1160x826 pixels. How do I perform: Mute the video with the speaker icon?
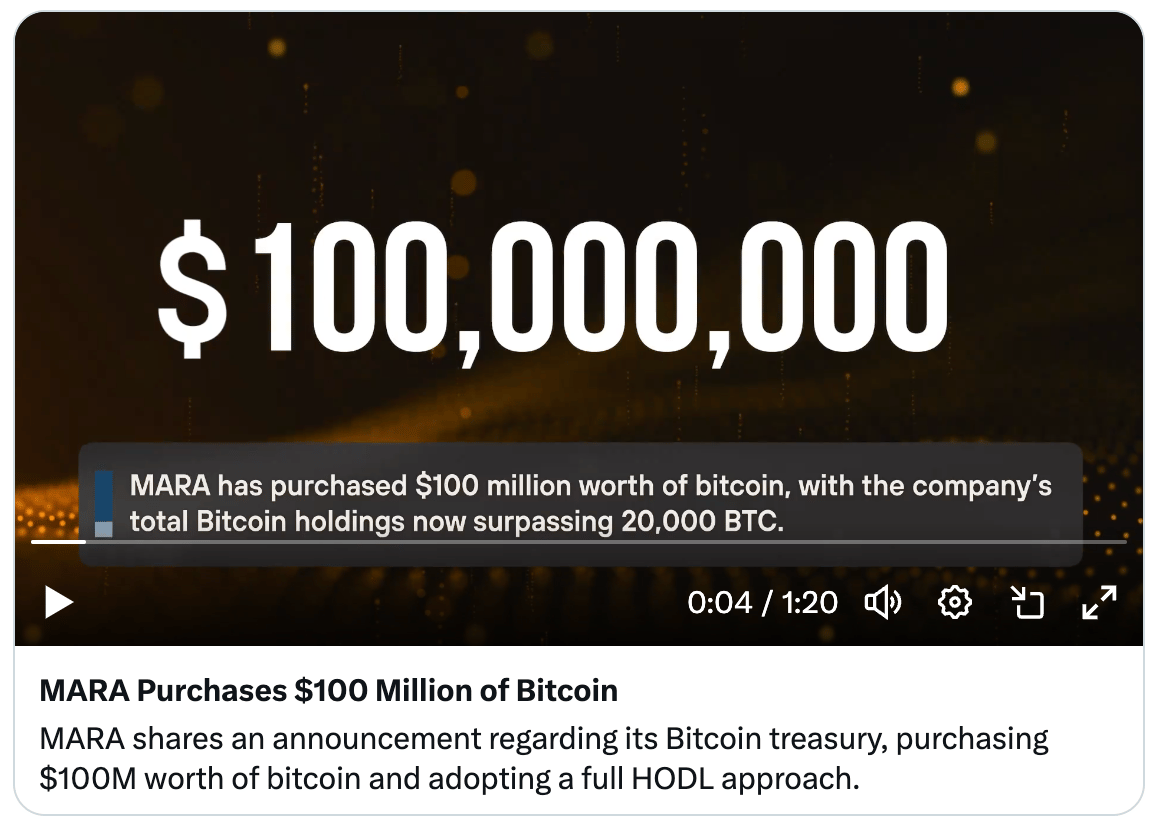coord(883,603)
